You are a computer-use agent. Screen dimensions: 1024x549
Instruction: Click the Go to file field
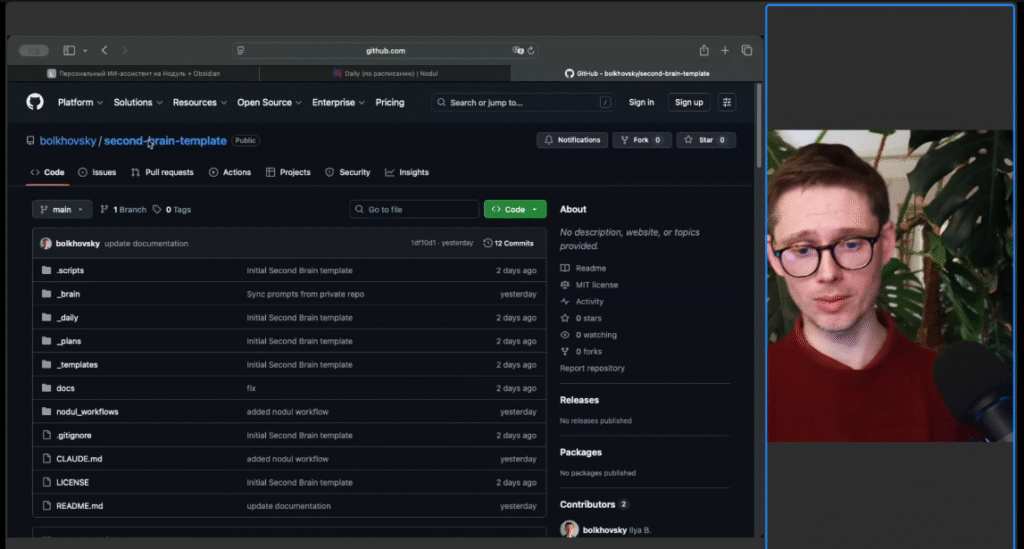pyautogui.click(x=414, y=210)
